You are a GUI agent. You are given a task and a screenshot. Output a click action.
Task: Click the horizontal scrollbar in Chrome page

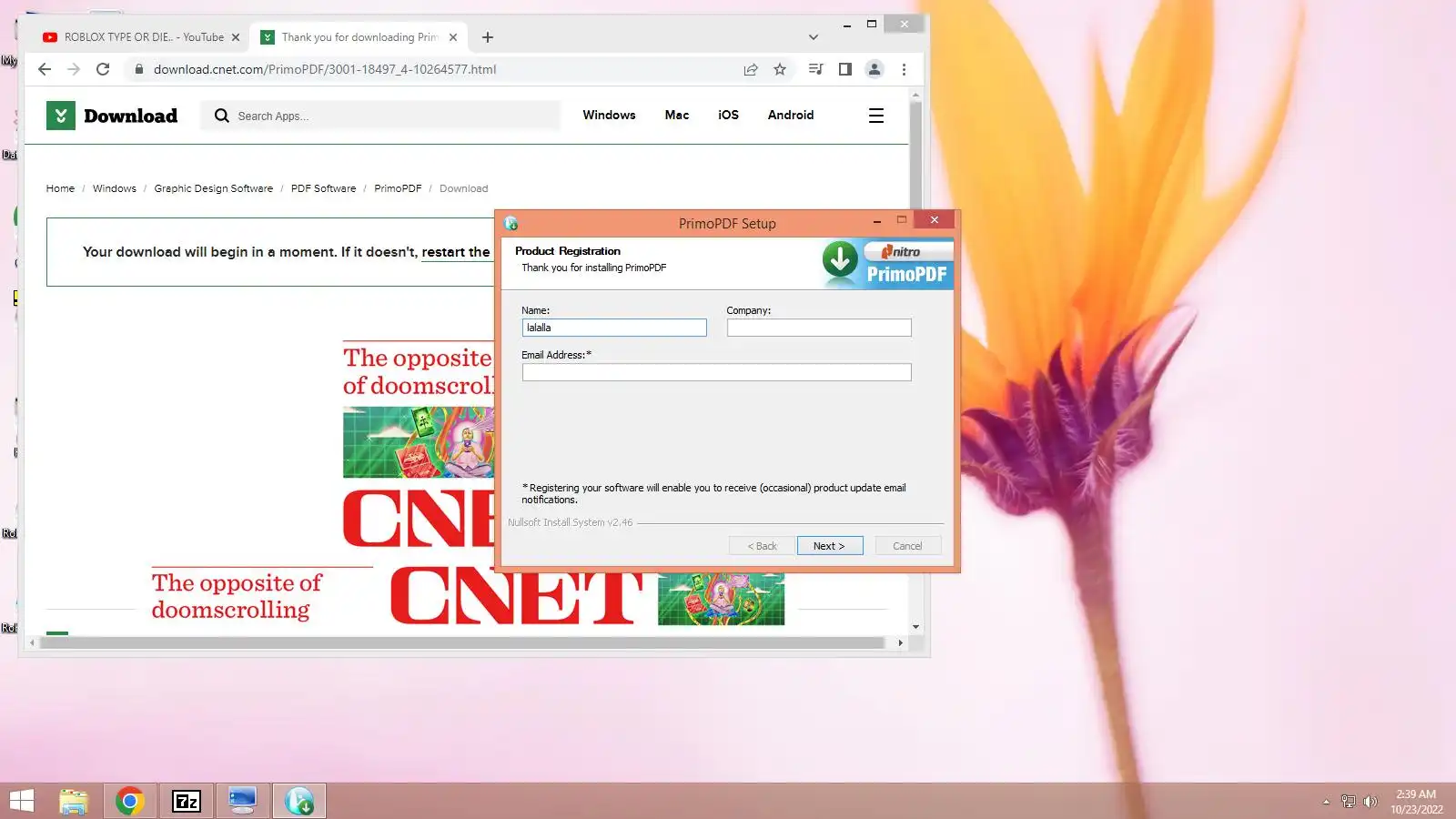pos(463,642)
